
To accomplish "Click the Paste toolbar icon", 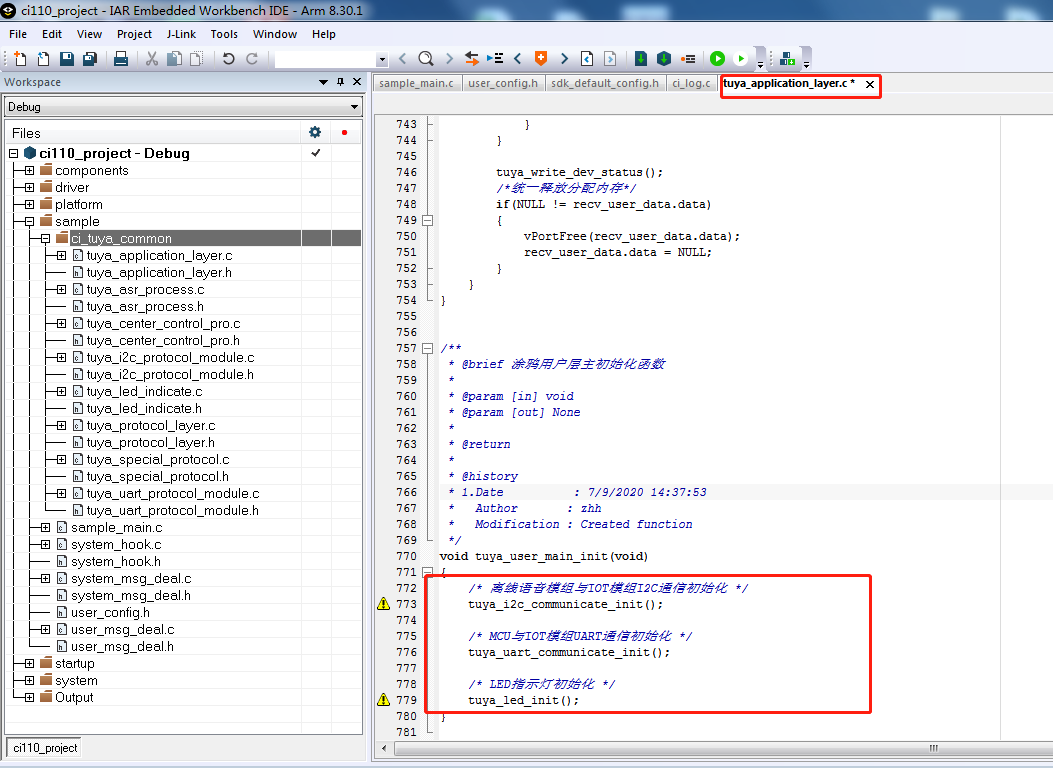I will click(x=196, y=59).
